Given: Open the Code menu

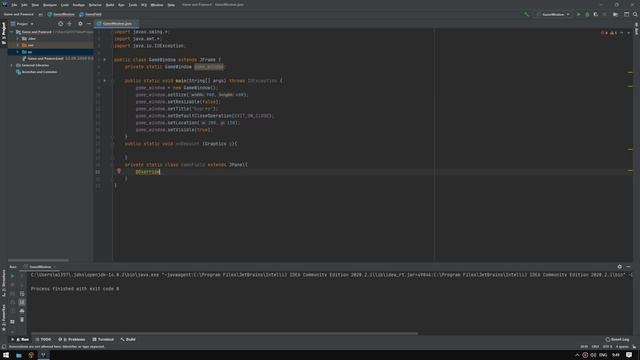Looking at the screenshot, I should 64,5.
